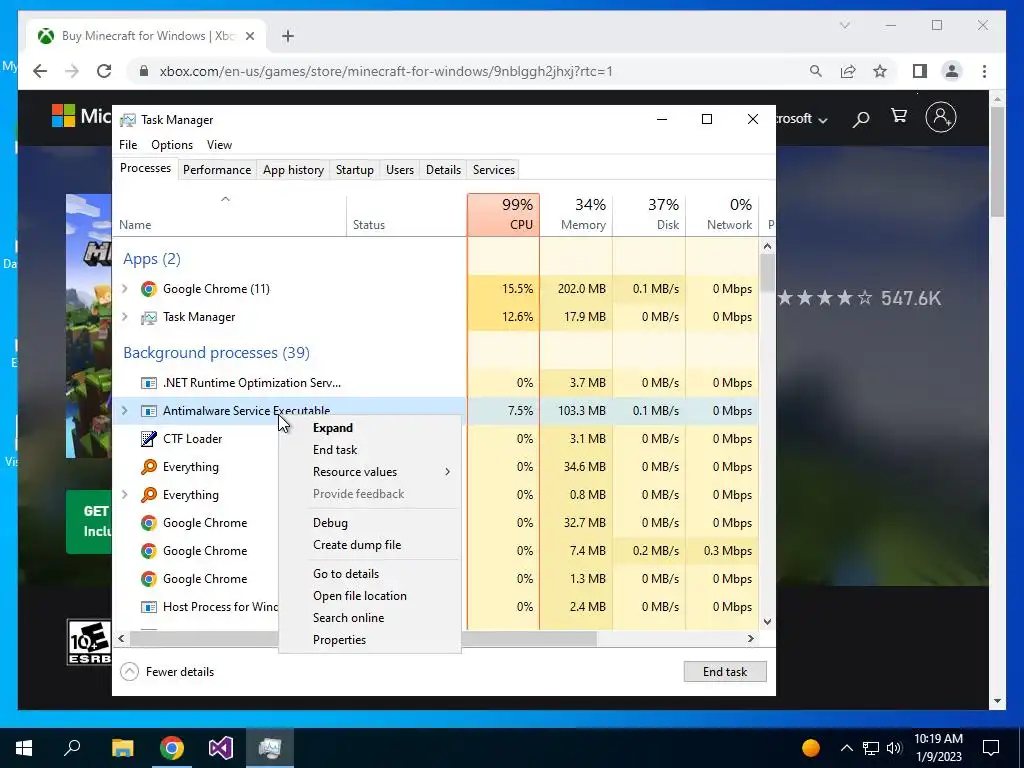Click the .NET Runtime Optimization Service icon
This screenshot has width=1024, height=768.
point(149,383)
